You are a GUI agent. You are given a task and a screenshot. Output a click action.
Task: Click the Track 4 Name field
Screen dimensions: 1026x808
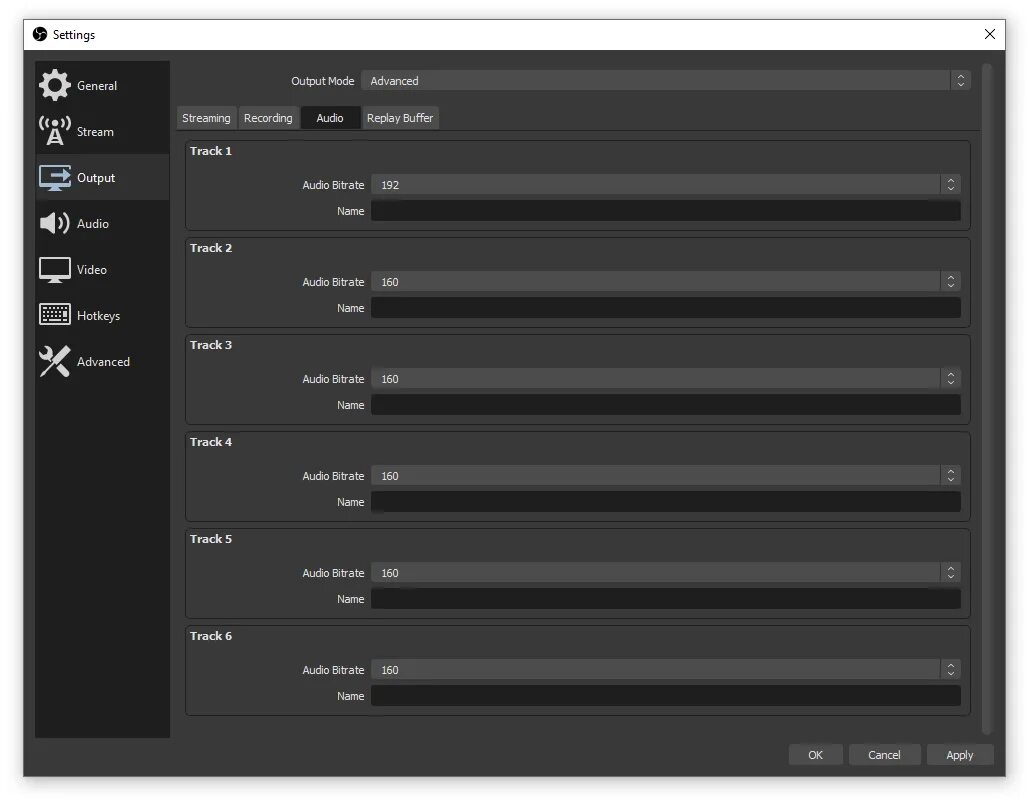tap(665, 502)
